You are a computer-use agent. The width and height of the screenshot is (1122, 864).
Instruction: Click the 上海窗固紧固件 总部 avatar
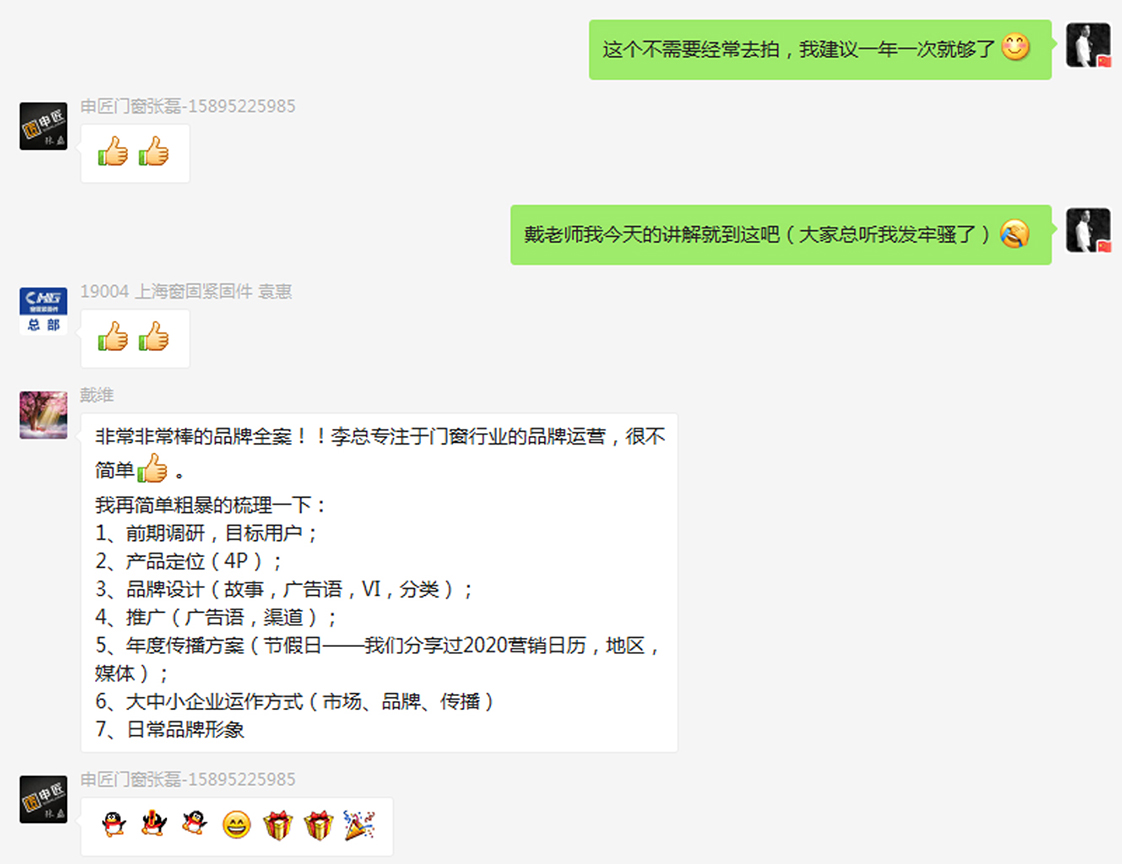pyautogui.click(x=43, y=311)
